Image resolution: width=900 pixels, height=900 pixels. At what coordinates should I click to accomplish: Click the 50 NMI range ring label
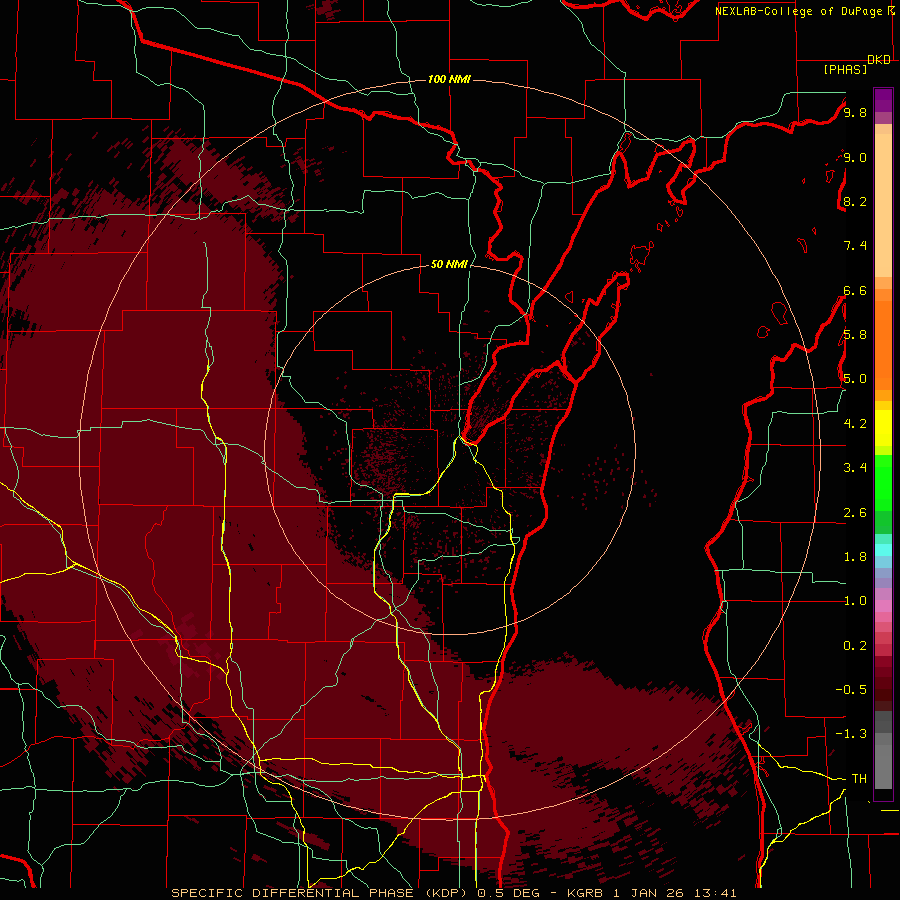click(x=449, y=264)
